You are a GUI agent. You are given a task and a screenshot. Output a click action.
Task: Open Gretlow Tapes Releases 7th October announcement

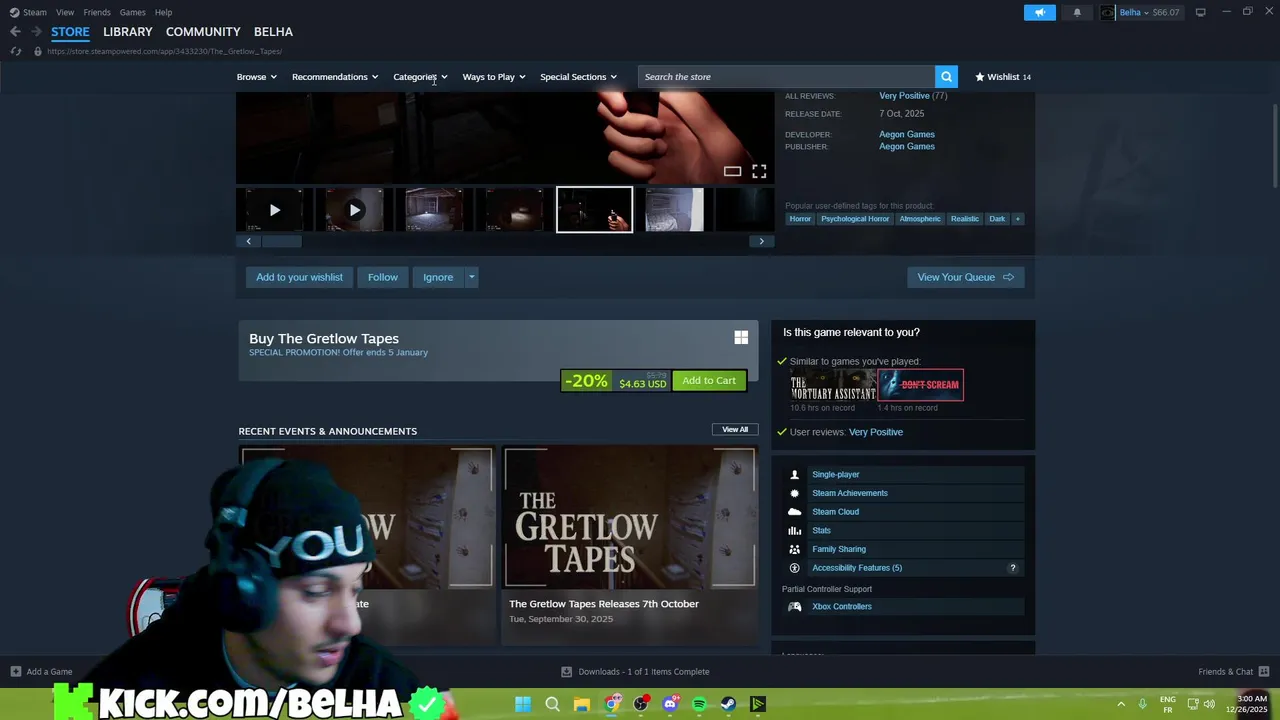630,545
